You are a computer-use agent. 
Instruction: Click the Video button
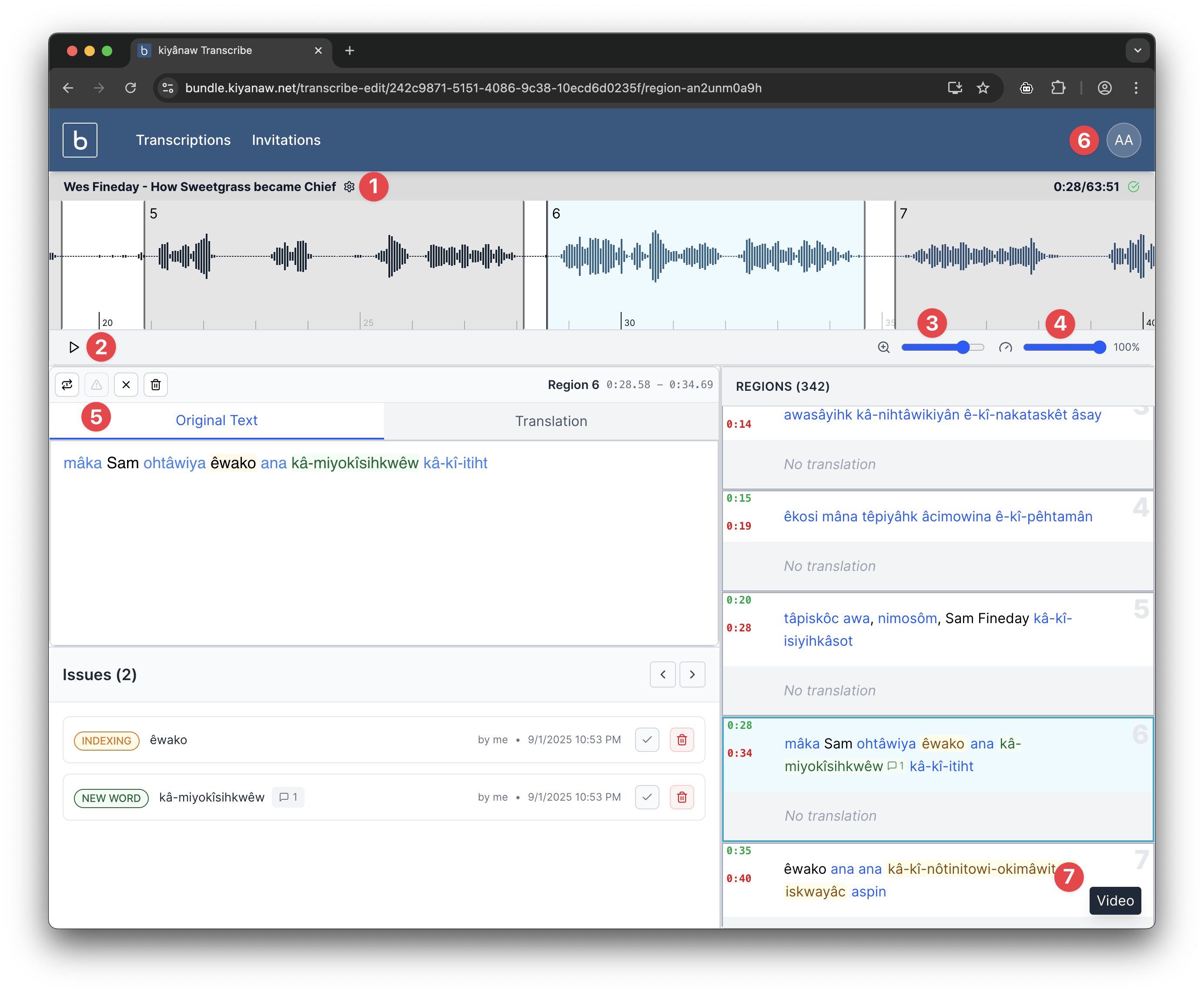pyautogui.click(x=1115, y=901)
